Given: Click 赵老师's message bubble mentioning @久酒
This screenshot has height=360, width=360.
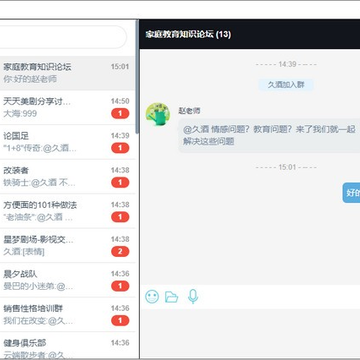Looking at the screenshot, I should (x=269, y=135).
